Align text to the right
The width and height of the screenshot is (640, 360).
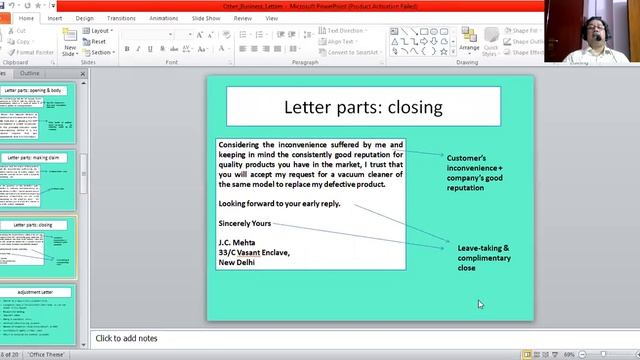tap(266, 49)
